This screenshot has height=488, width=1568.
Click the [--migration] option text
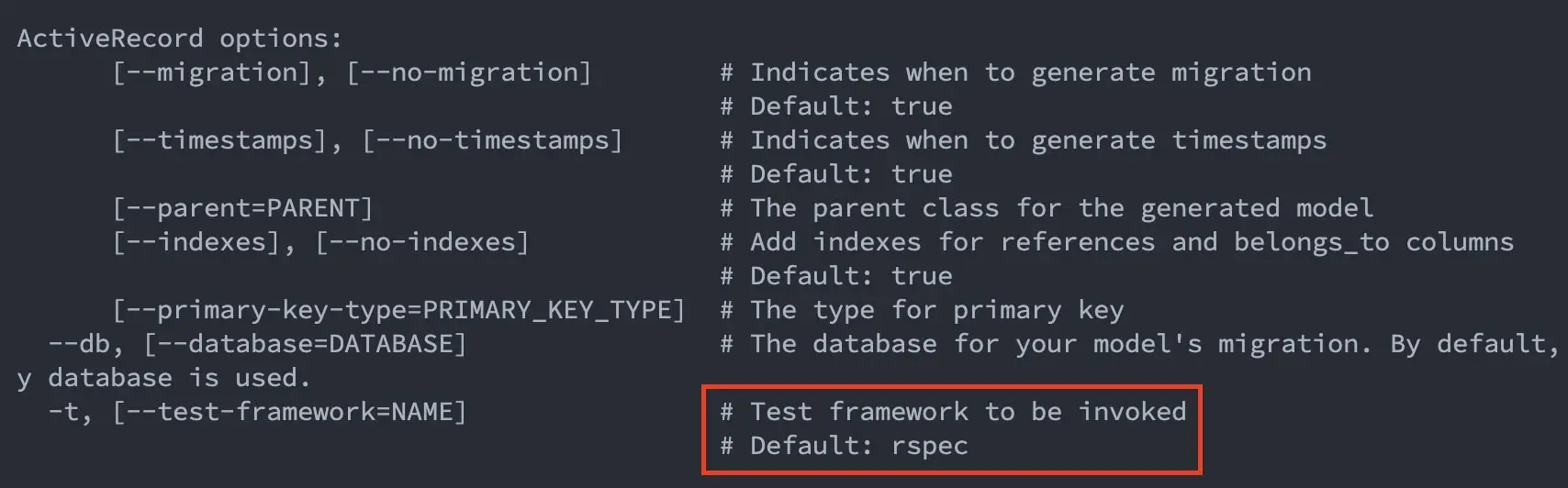click(x=211, y=72)
